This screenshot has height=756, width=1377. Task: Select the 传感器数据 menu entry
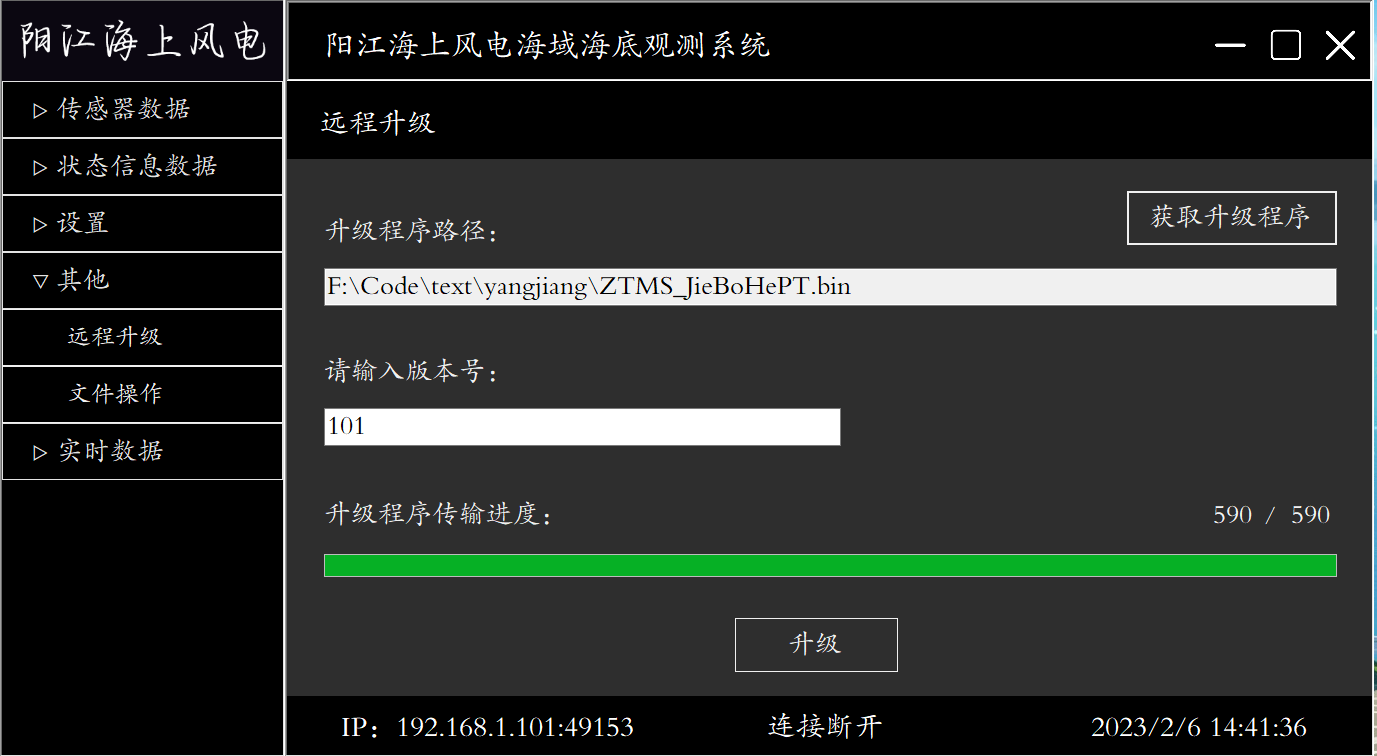coord(142,110)
